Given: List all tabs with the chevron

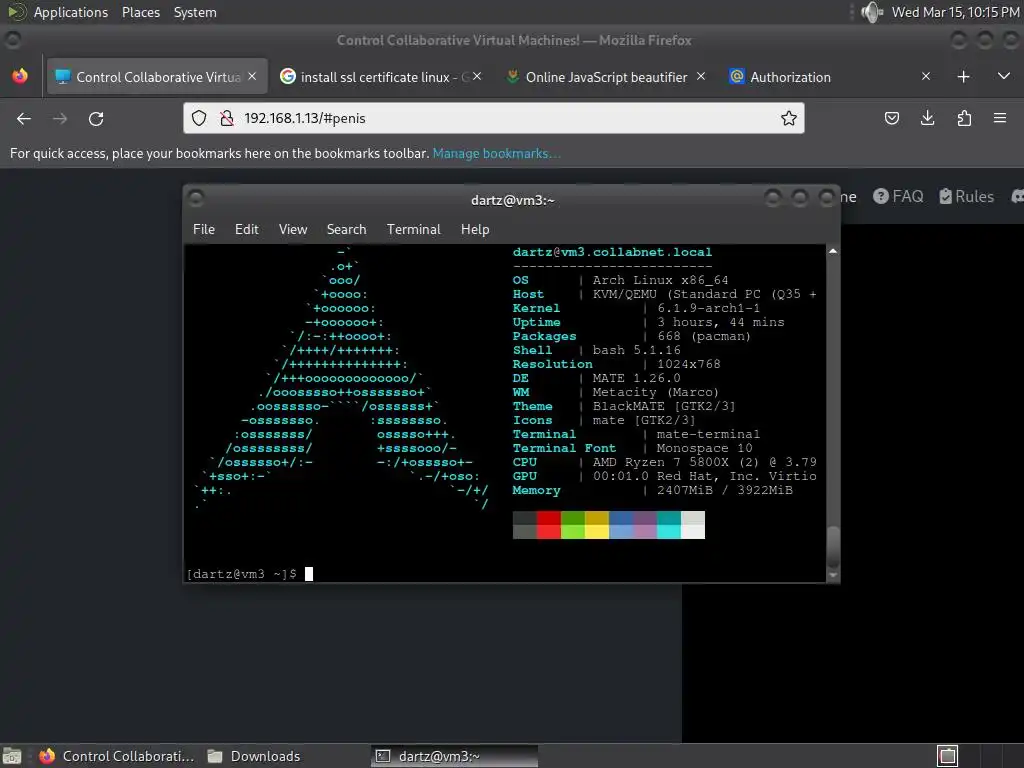Looking at the screenshot, I should 1004,76.
